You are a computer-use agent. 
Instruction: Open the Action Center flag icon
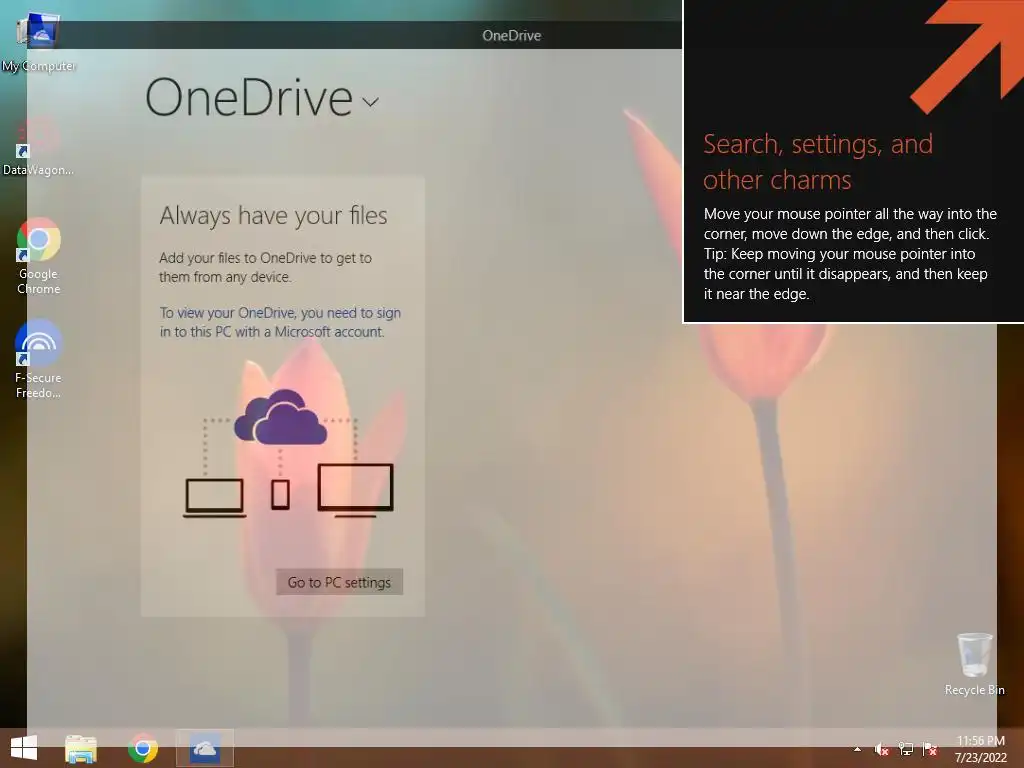coord(930,749)
